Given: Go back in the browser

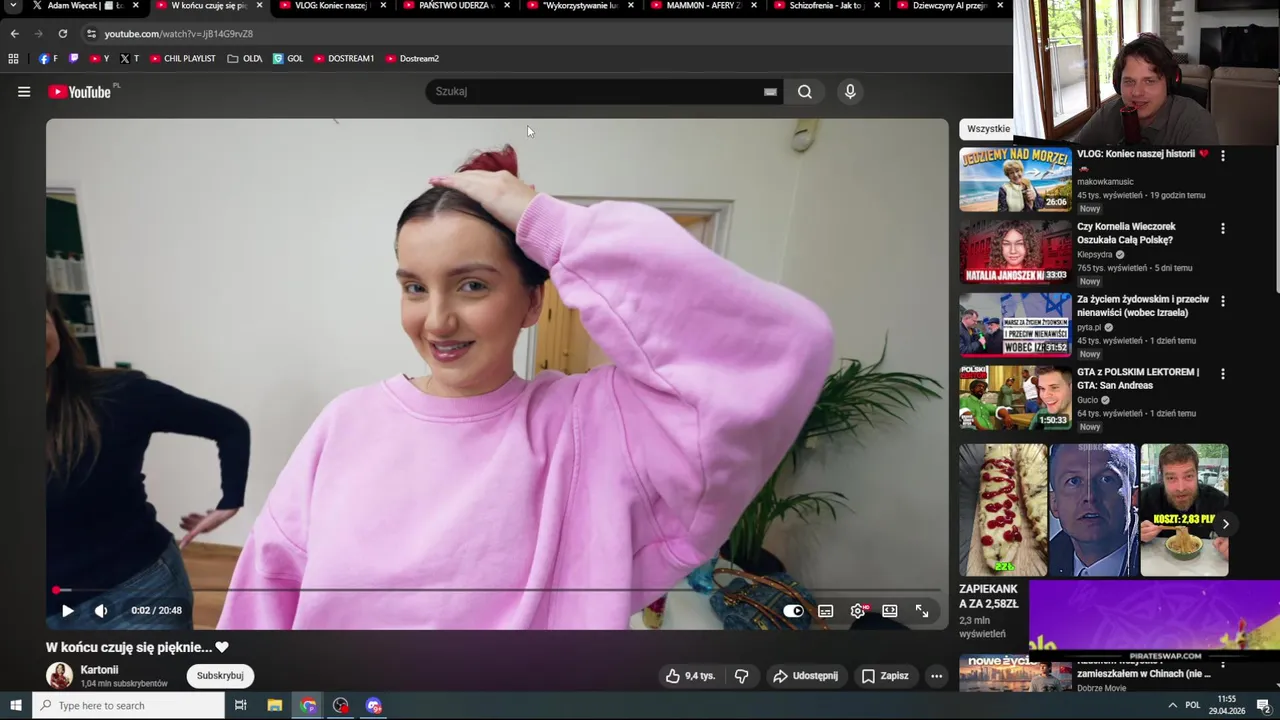Looking at the screenshot, I should (14, 34).
